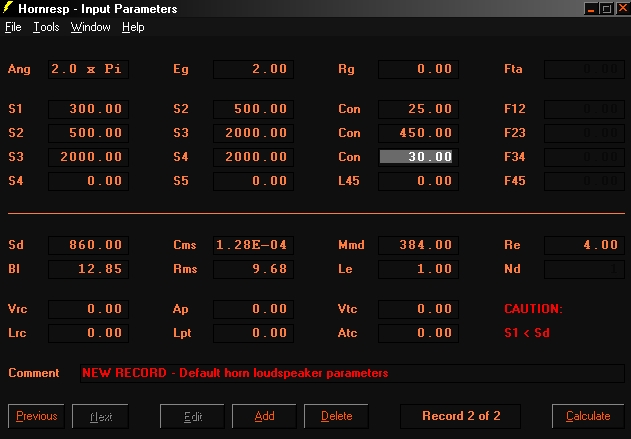Click the red CAUTION: text
The height and width of the screenshot is (439, 631).
[x=533, y=309]
